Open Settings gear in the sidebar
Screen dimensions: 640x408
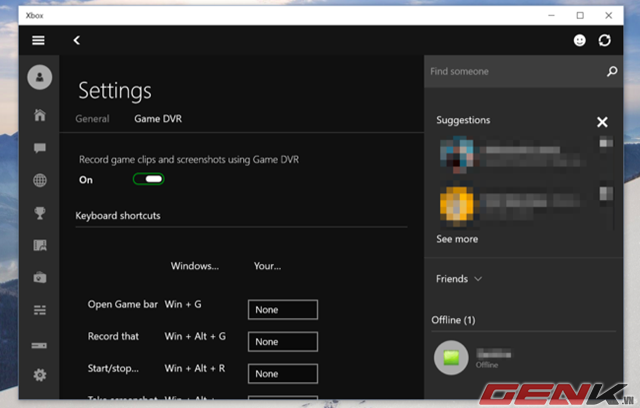pyautogui.click(x=39, y=375)
